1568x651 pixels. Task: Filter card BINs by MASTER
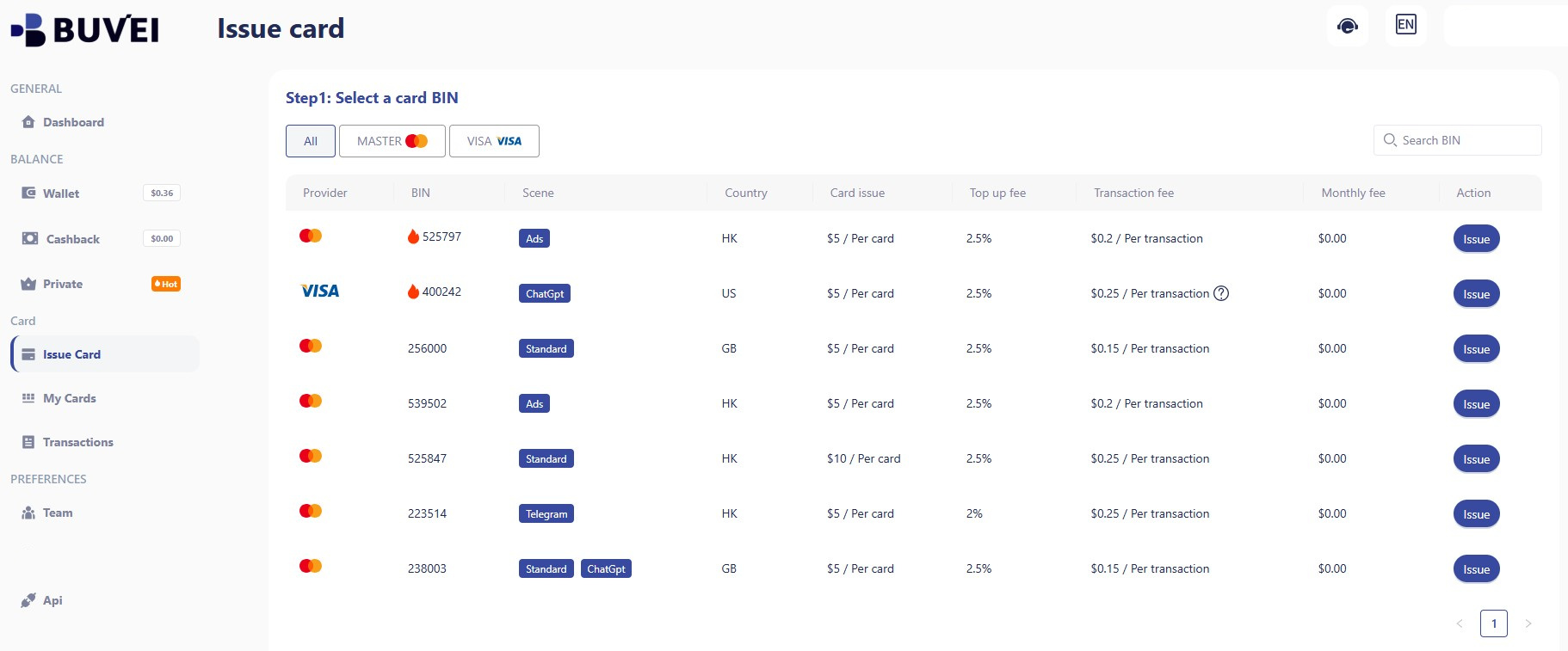coord(392,141)
